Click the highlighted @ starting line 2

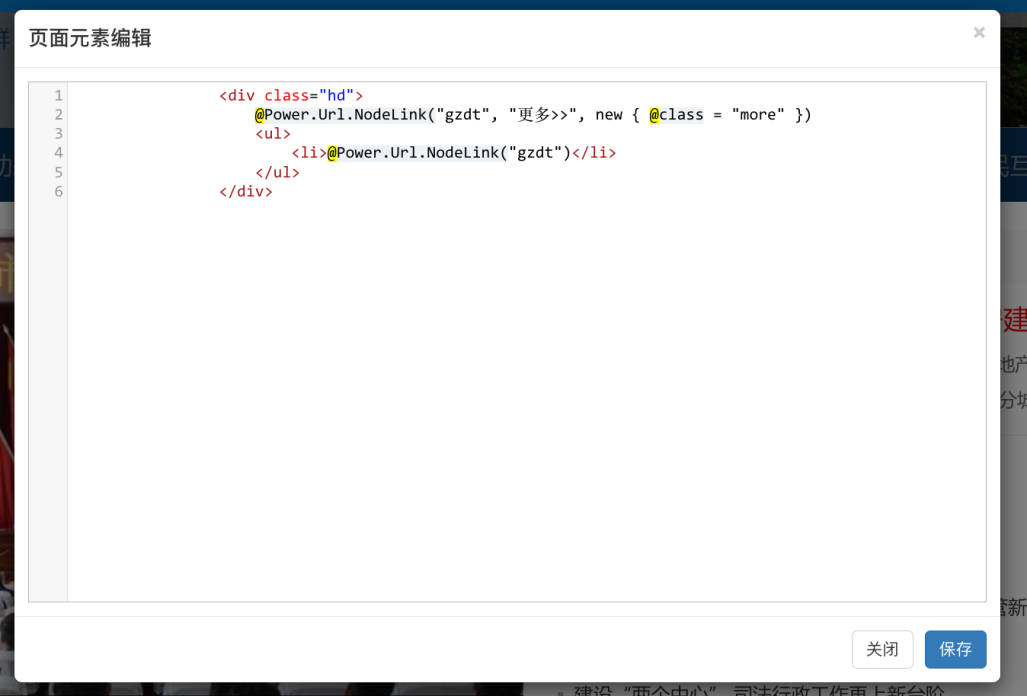[260, 115]
